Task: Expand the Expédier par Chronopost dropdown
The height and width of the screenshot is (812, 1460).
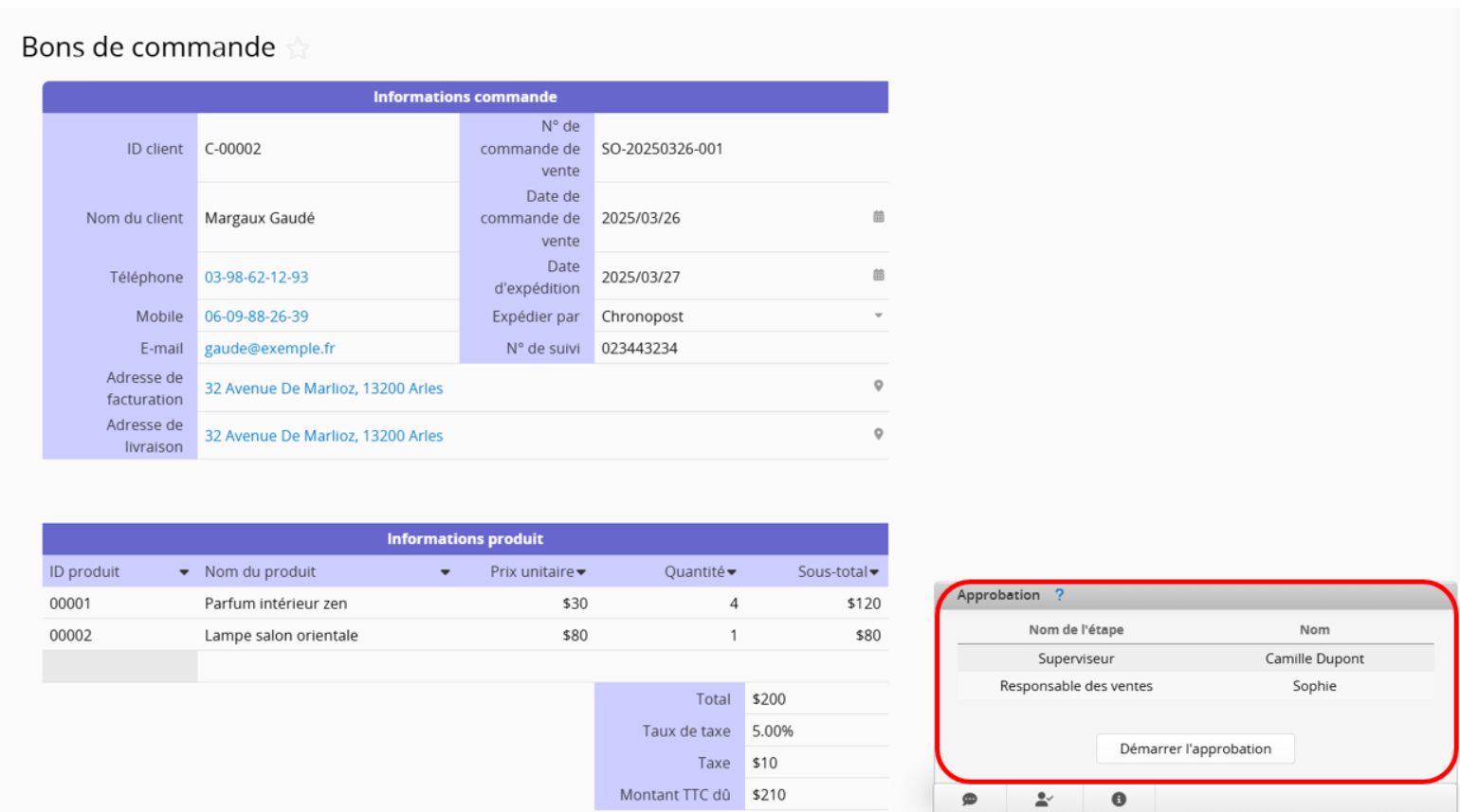Action: [878, 316]
